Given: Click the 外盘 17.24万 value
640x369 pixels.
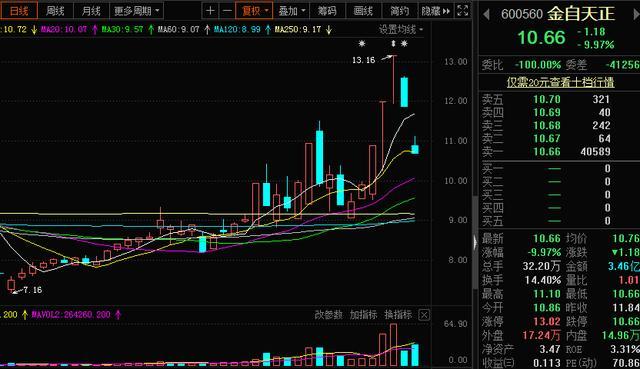Looking at the screenshot, I should click(x=541, y=335).
